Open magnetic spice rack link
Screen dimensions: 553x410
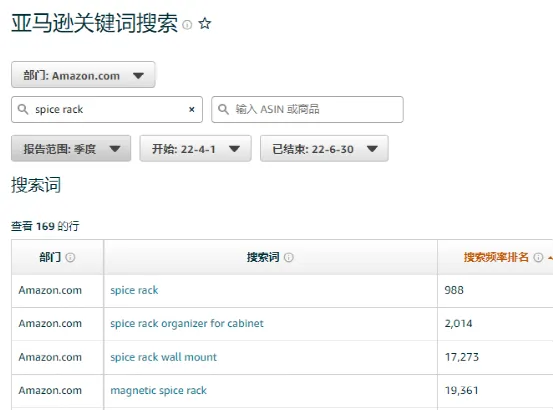(159, 391)
